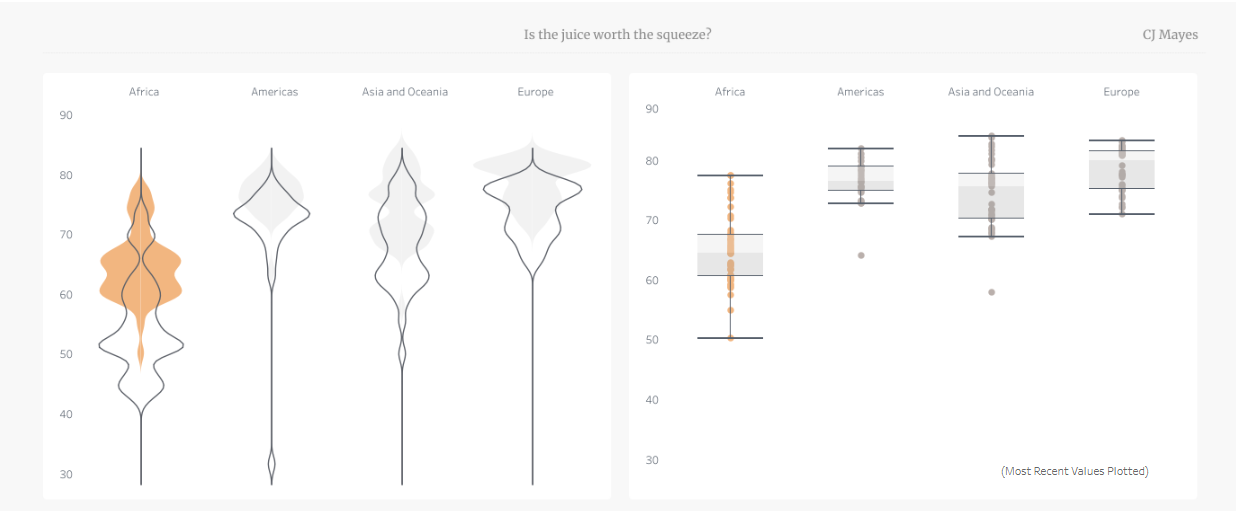The height and width of the screenshot is (511, 1236).
Task: Click the CJ Mayes author link
Action: coord(1170,35)
